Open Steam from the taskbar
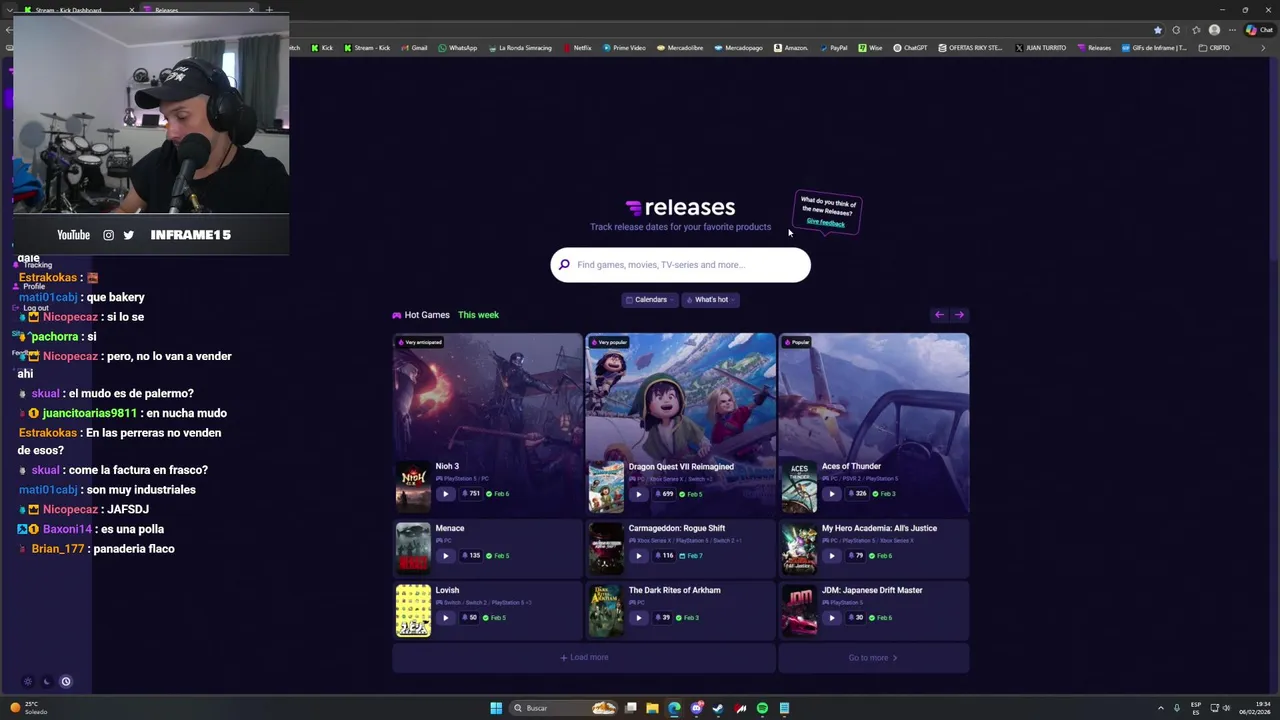 click(x=718, y=708)
